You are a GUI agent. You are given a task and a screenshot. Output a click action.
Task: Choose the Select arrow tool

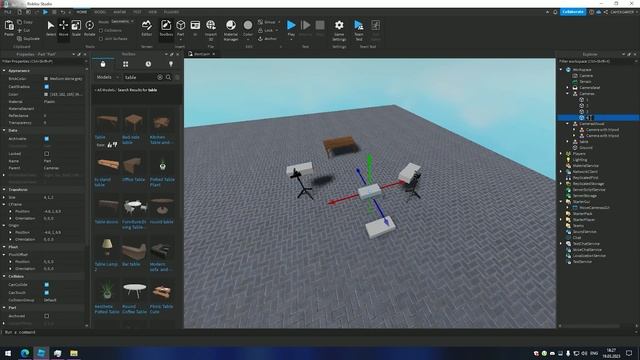(51, 28)
